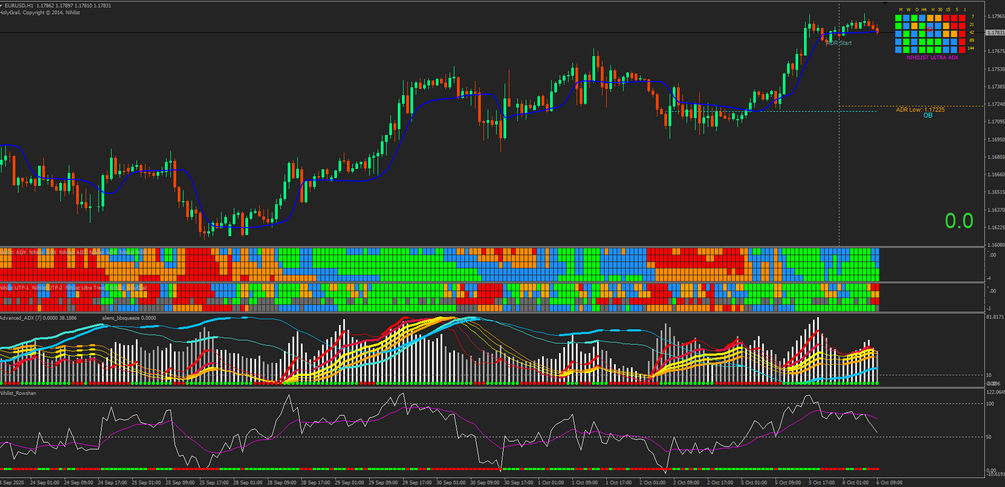
Task: Open the dropdown arrow beside EURUSD,H1
Action: 3,4
